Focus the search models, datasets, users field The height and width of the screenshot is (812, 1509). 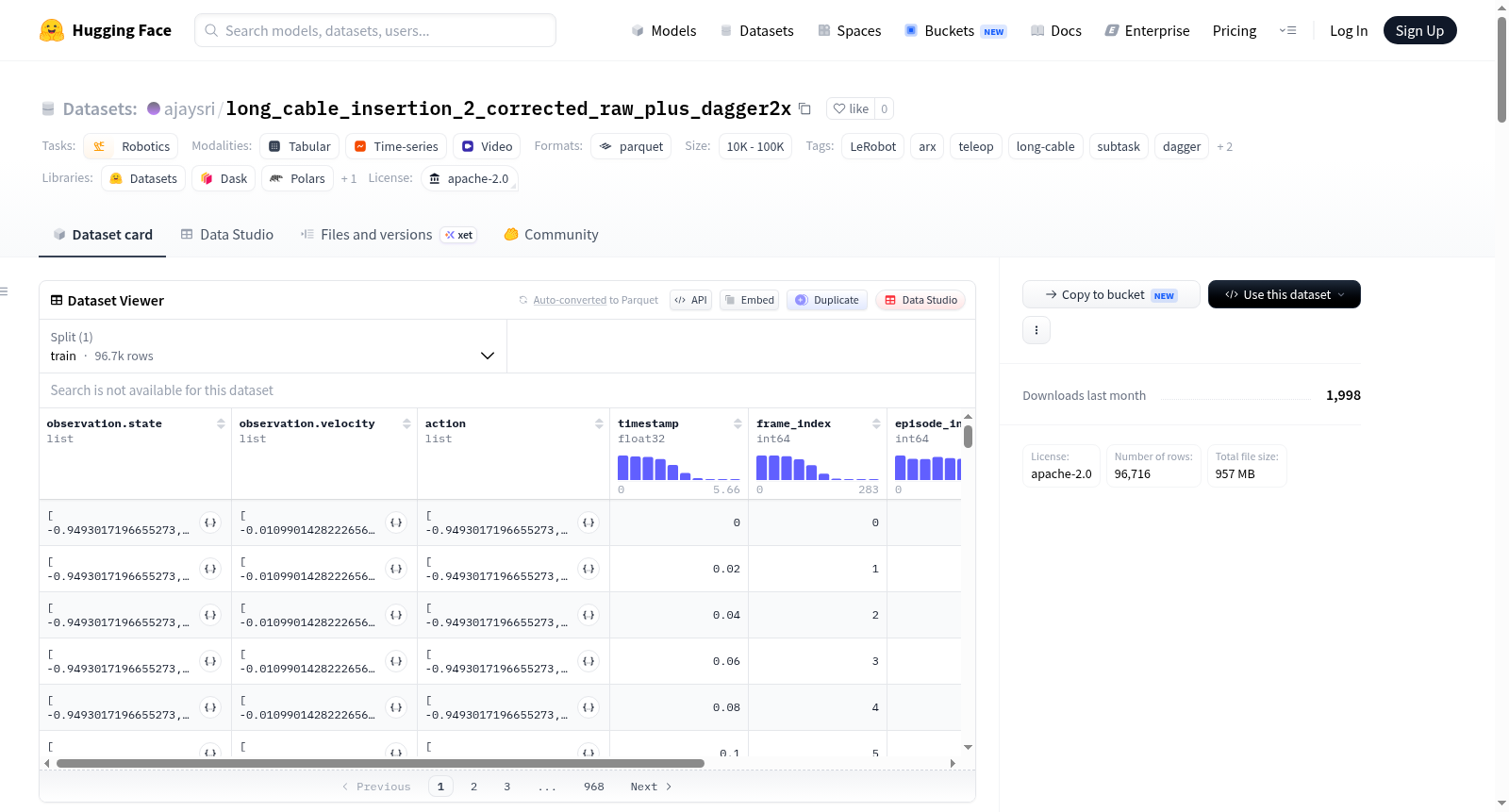coord(375,30)
